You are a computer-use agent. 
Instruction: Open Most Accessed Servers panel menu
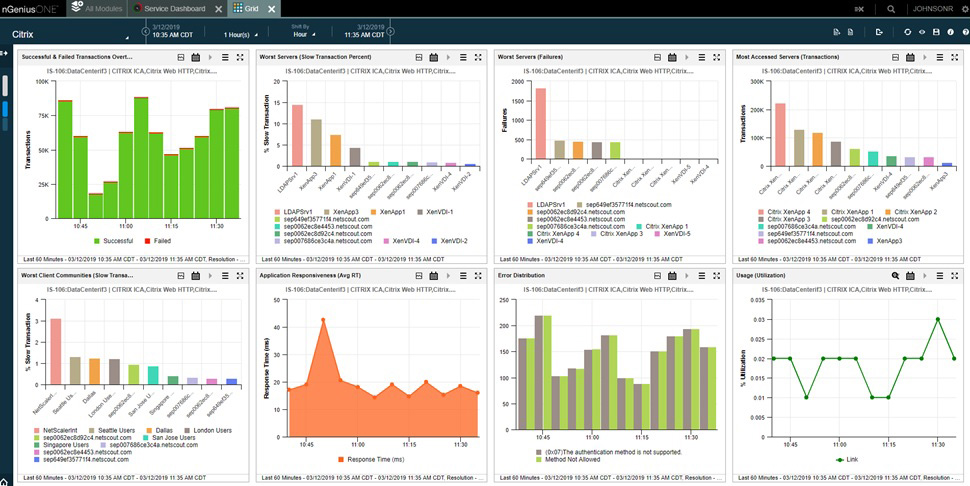940,58
